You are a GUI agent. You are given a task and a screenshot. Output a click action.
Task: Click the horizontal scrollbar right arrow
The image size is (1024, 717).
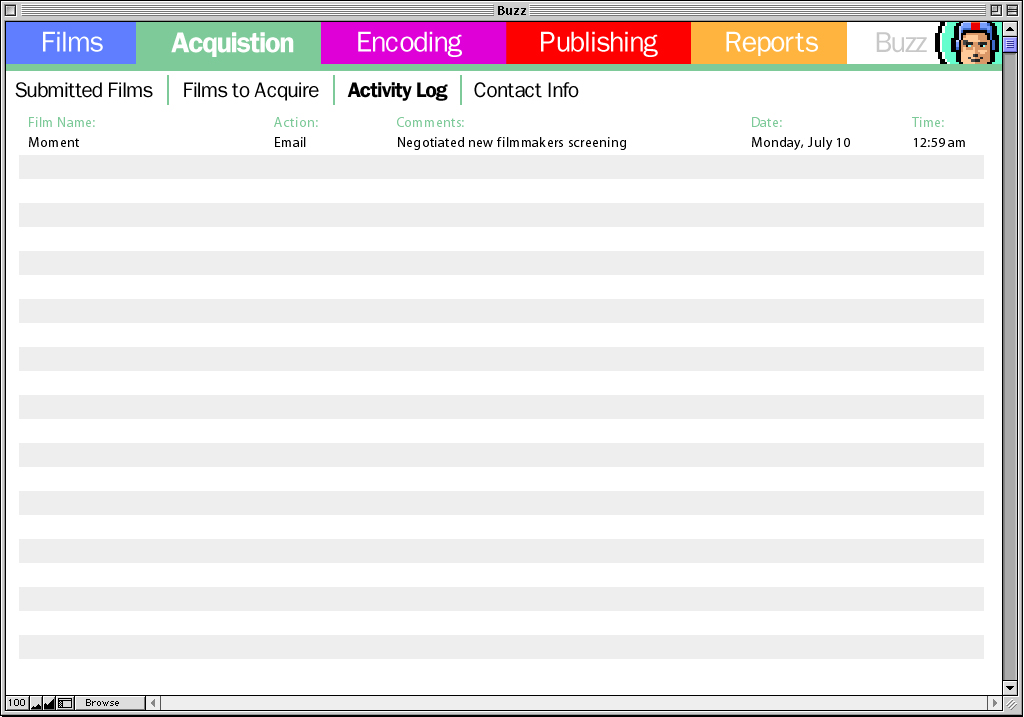pyautogui.click(x=995, y=703)
